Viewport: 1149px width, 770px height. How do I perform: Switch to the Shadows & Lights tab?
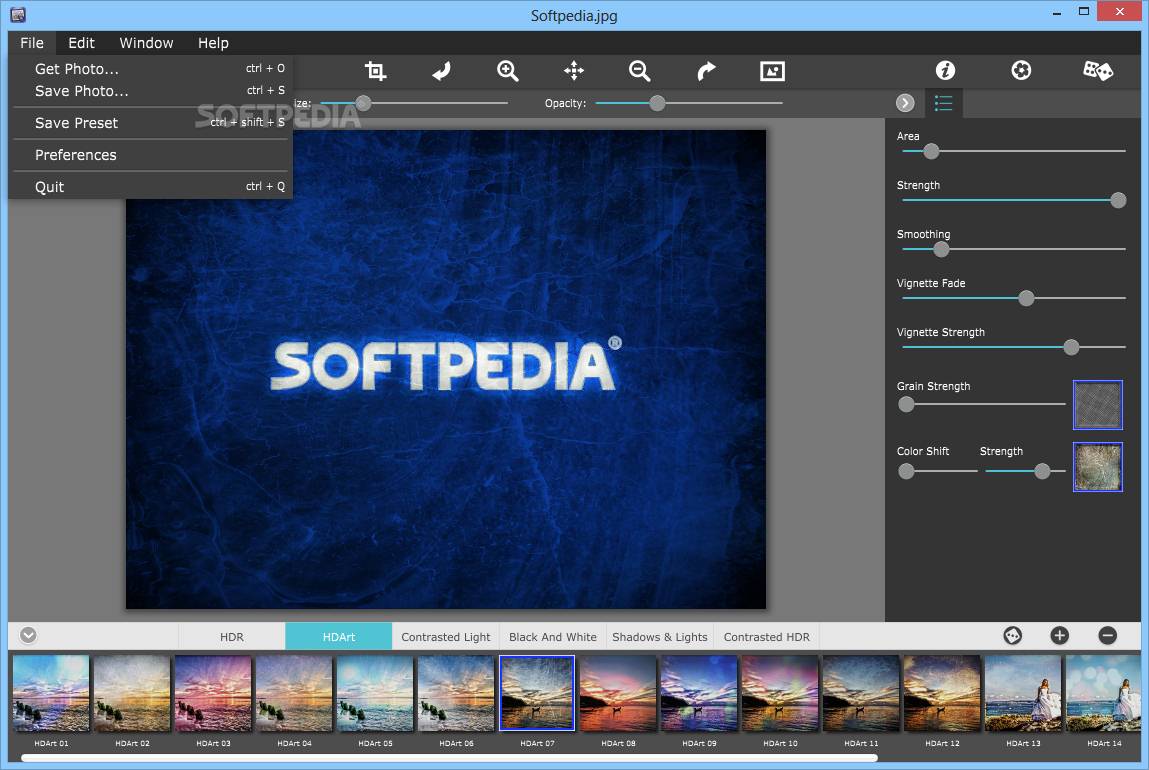pos(660,637)
